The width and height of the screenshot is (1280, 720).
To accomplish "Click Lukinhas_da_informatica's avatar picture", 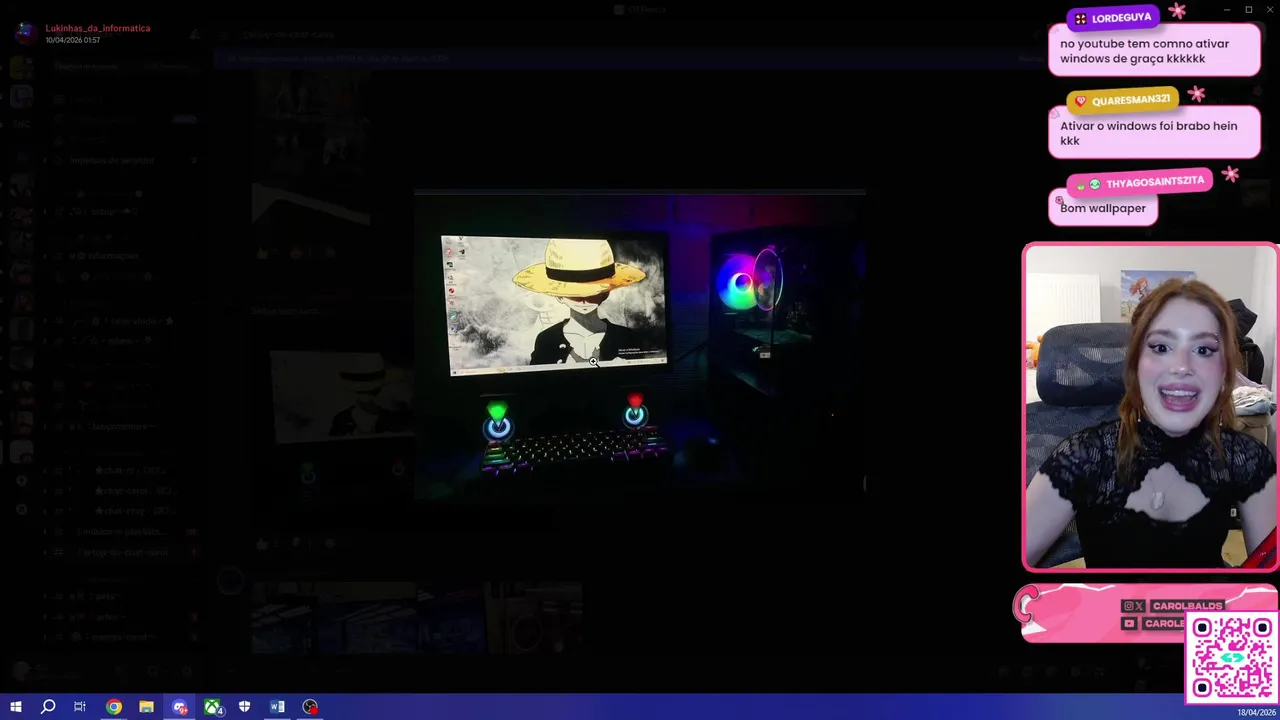I will pyautogui.click(x=24, y=32).
